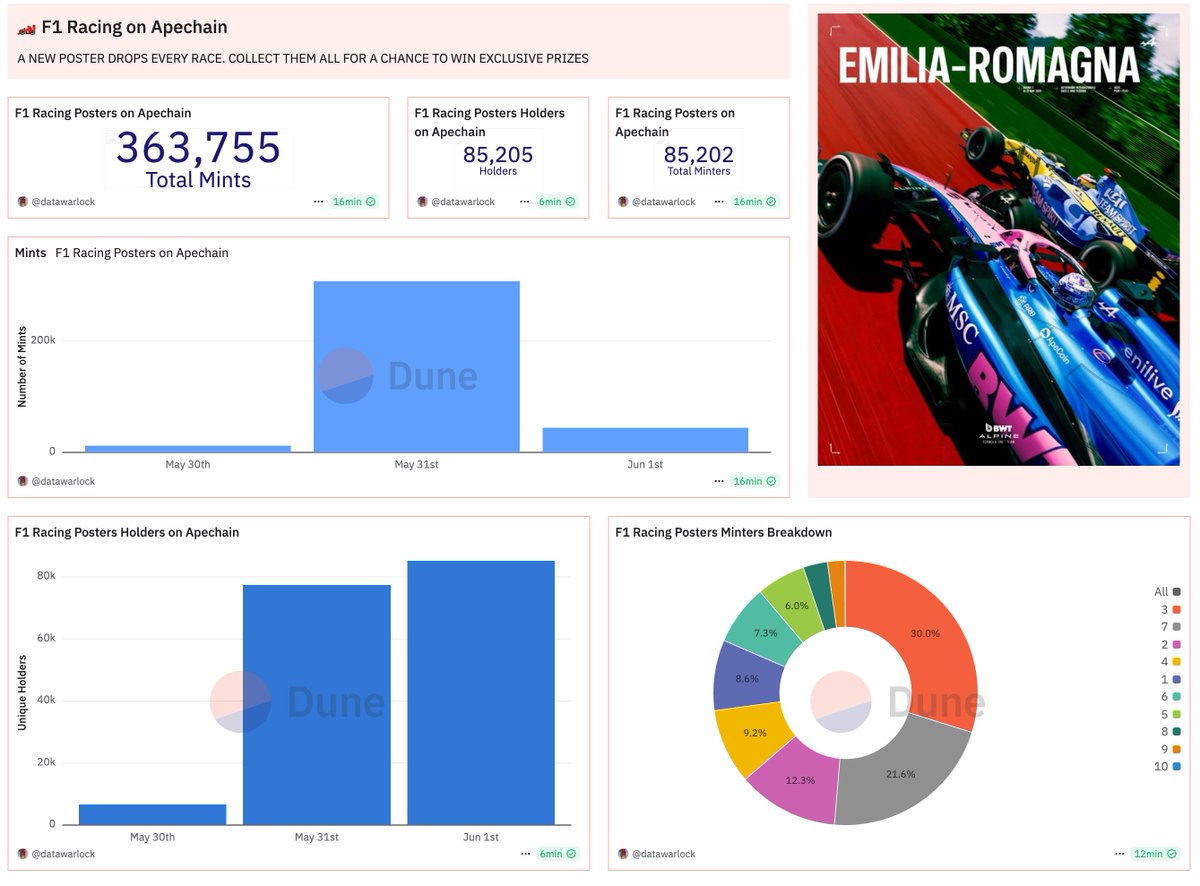Open @datawarlock link under Mints bar chart
This screenshot has width=1200, height=886.
click(x=63, y=481)
